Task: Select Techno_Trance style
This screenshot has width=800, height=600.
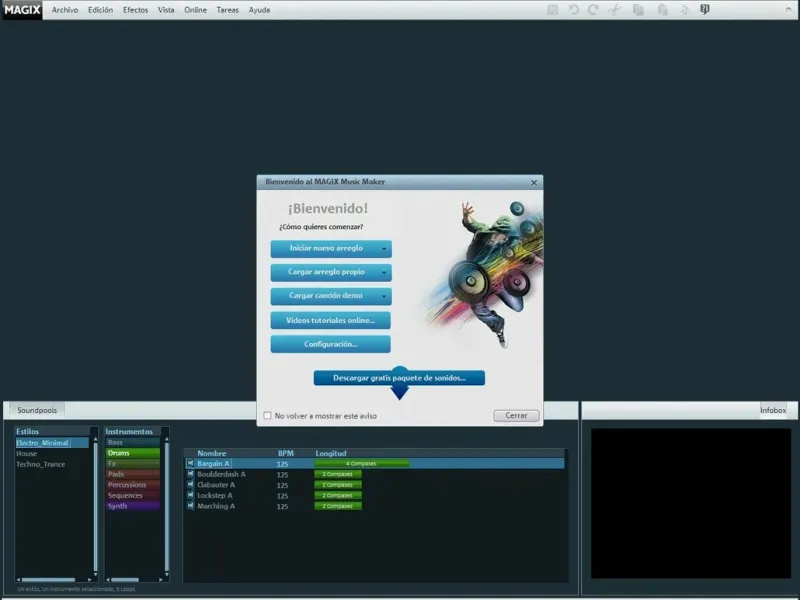Action: click(x=40, y=464)
